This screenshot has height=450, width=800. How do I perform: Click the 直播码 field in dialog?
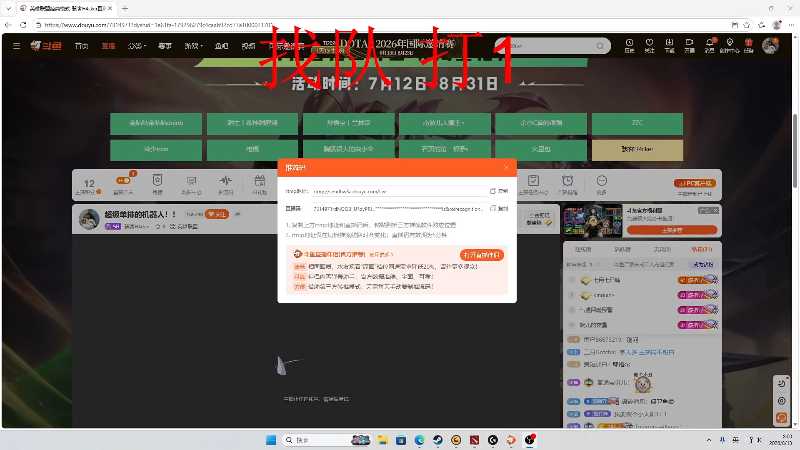399,209
